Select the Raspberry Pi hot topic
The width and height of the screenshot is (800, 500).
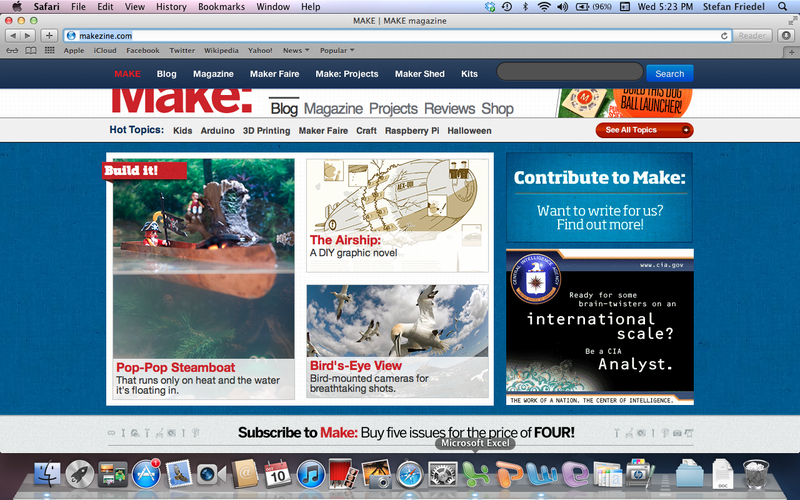[x=412, y=131]
